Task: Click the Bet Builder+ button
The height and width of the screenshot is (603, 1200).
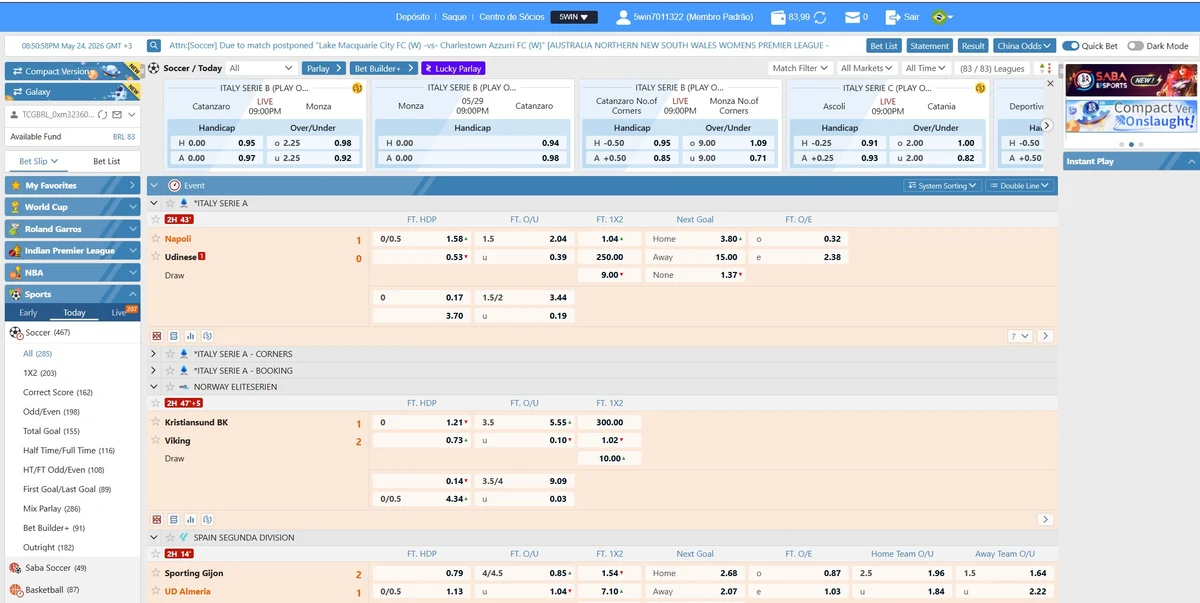Action: [384, 68]
